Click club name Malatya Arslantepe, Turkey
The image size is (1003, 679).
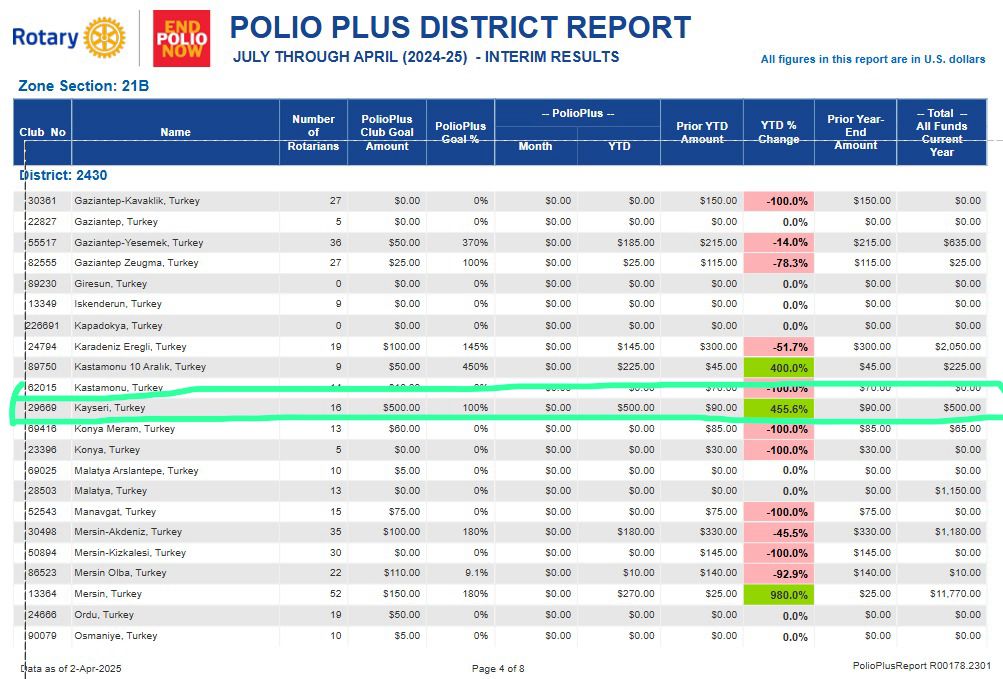tap(136, 471)
